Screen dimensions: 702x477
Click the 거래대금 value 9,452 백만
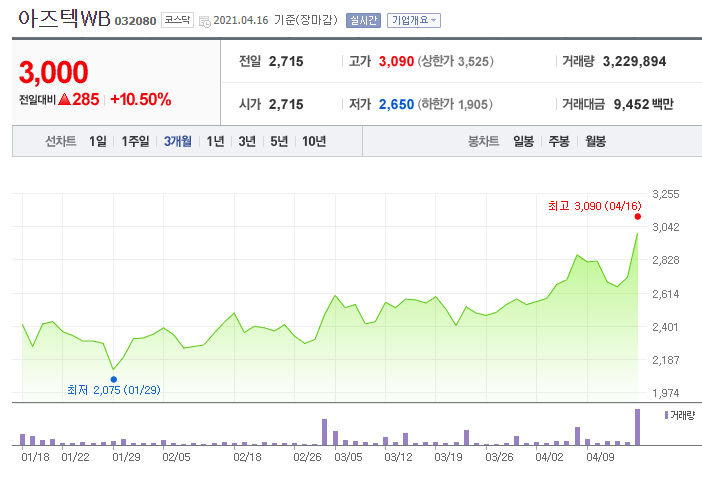(x=643, y=104)
